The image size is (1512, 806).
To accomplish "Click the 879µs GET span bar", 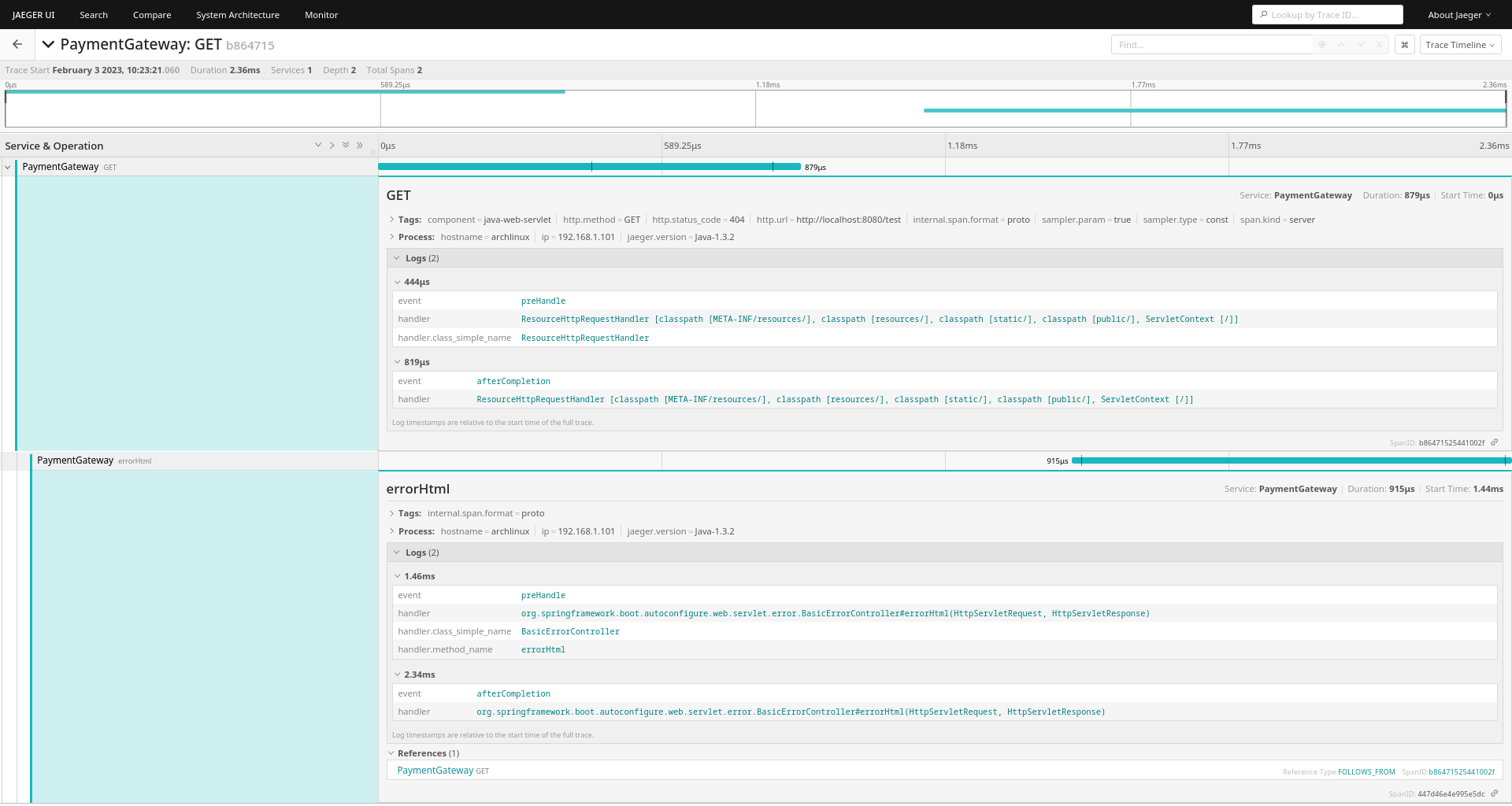I will pos(589,167).
